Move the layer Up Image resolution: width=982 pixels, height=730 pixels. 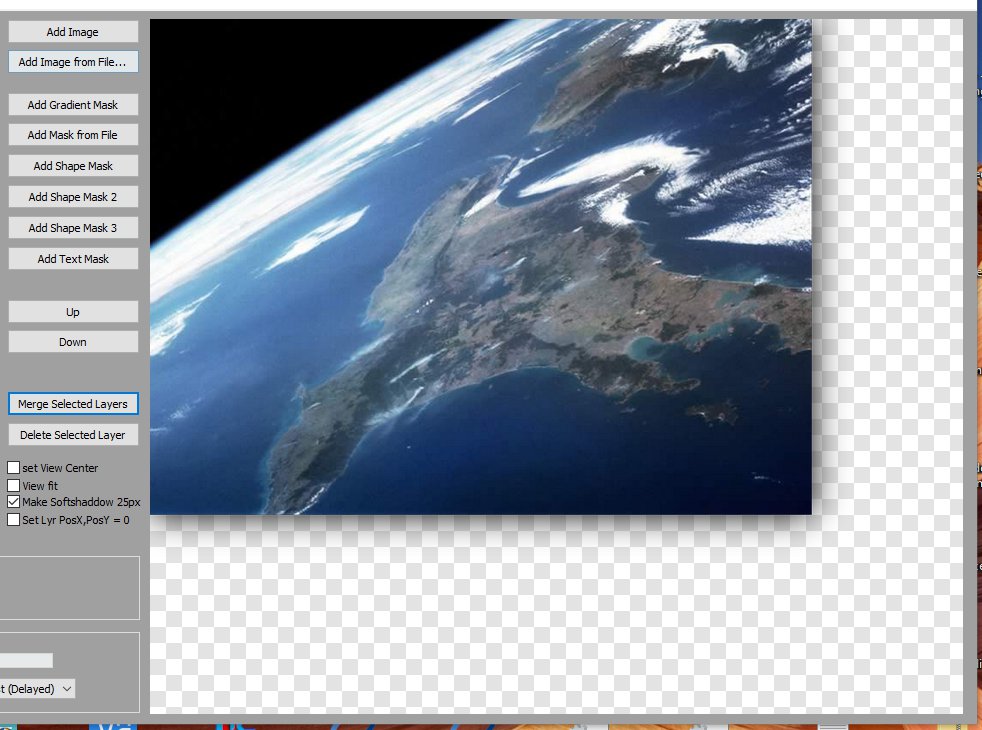pos(73,312)
